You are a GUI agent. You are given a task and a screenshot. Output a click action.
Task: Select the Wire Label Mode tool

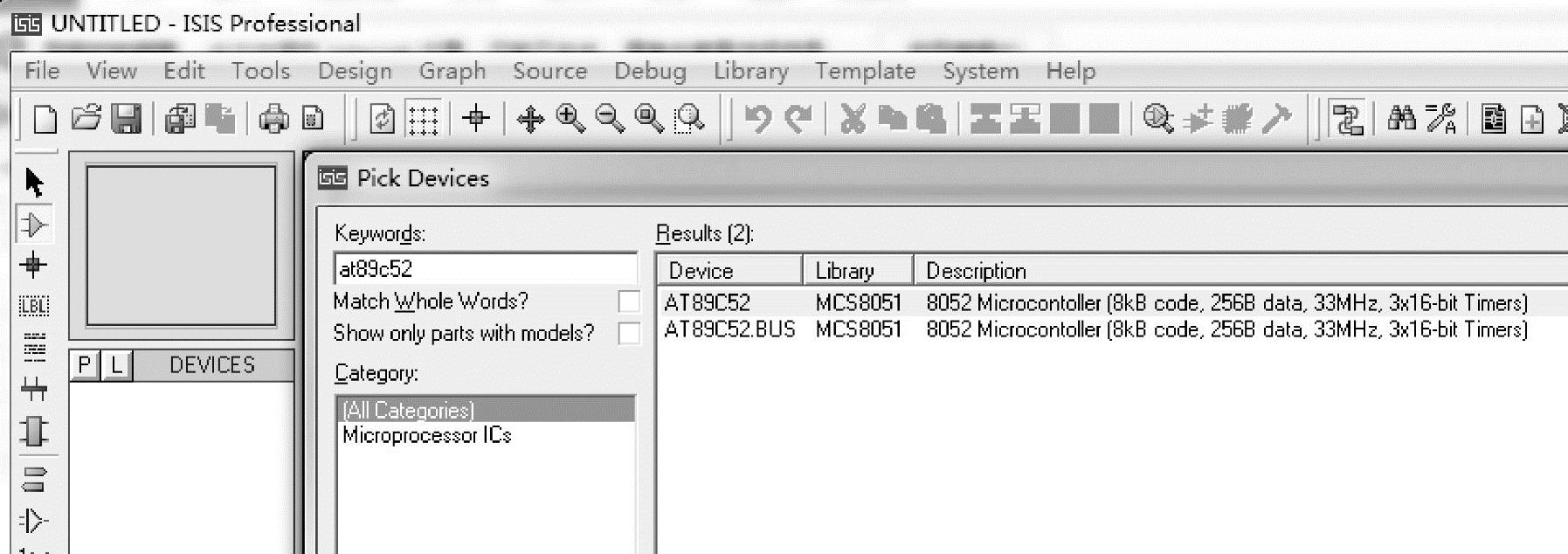pos(34,306)
